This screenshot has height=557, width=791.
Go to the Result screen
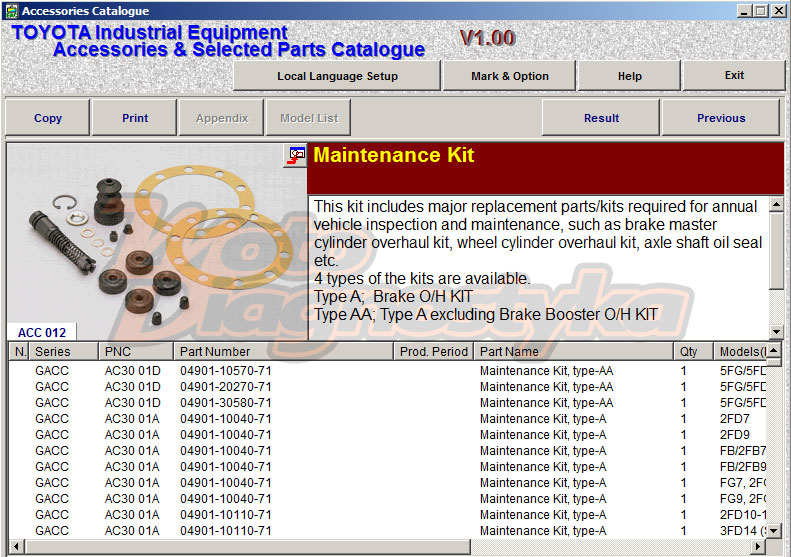601,118
